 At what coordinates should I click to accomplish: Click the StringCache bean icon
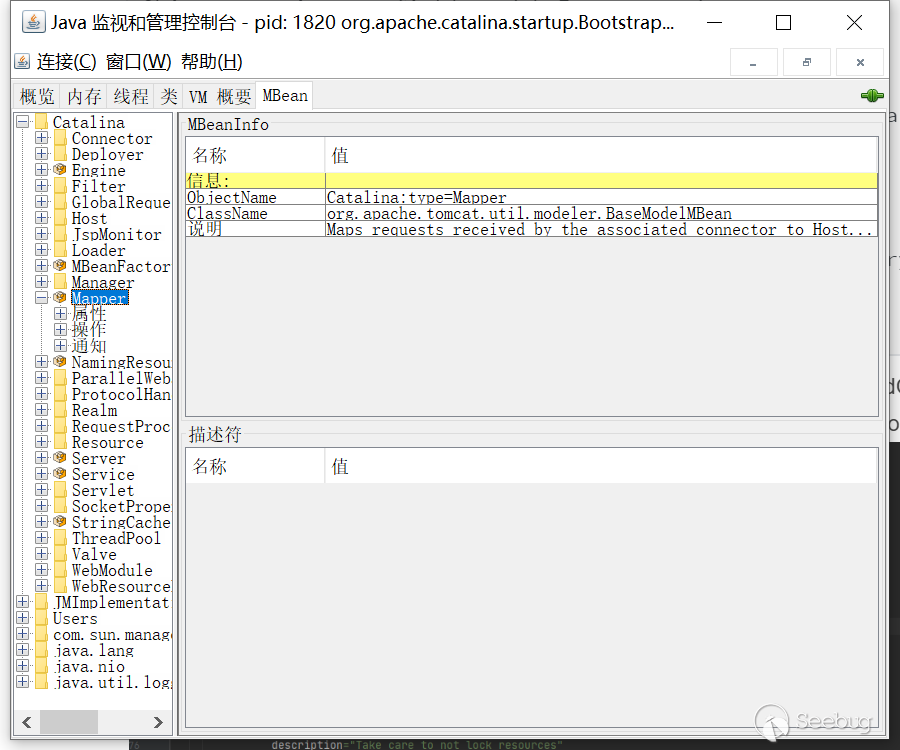coord(59,522)
